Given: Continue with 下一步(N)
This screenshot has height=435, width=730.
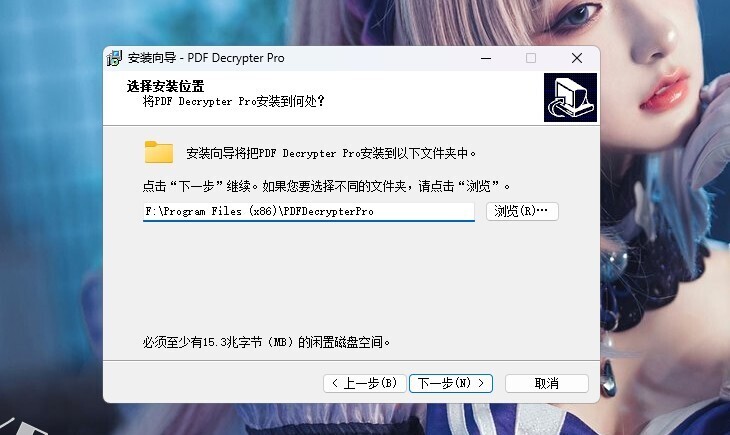Looking at the screenshot, I should pyautogui.click(x=451, y=383).
